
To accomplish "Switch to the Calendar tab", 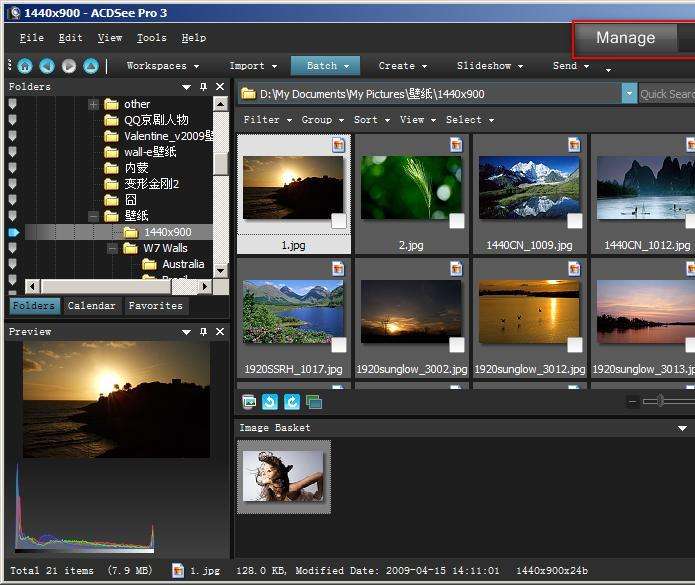I will coord(91,306).
